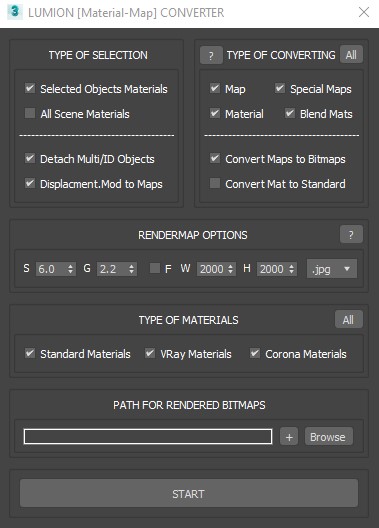Click the W width spinner arrows
The image size is (379, 528).
click(231, 269)
